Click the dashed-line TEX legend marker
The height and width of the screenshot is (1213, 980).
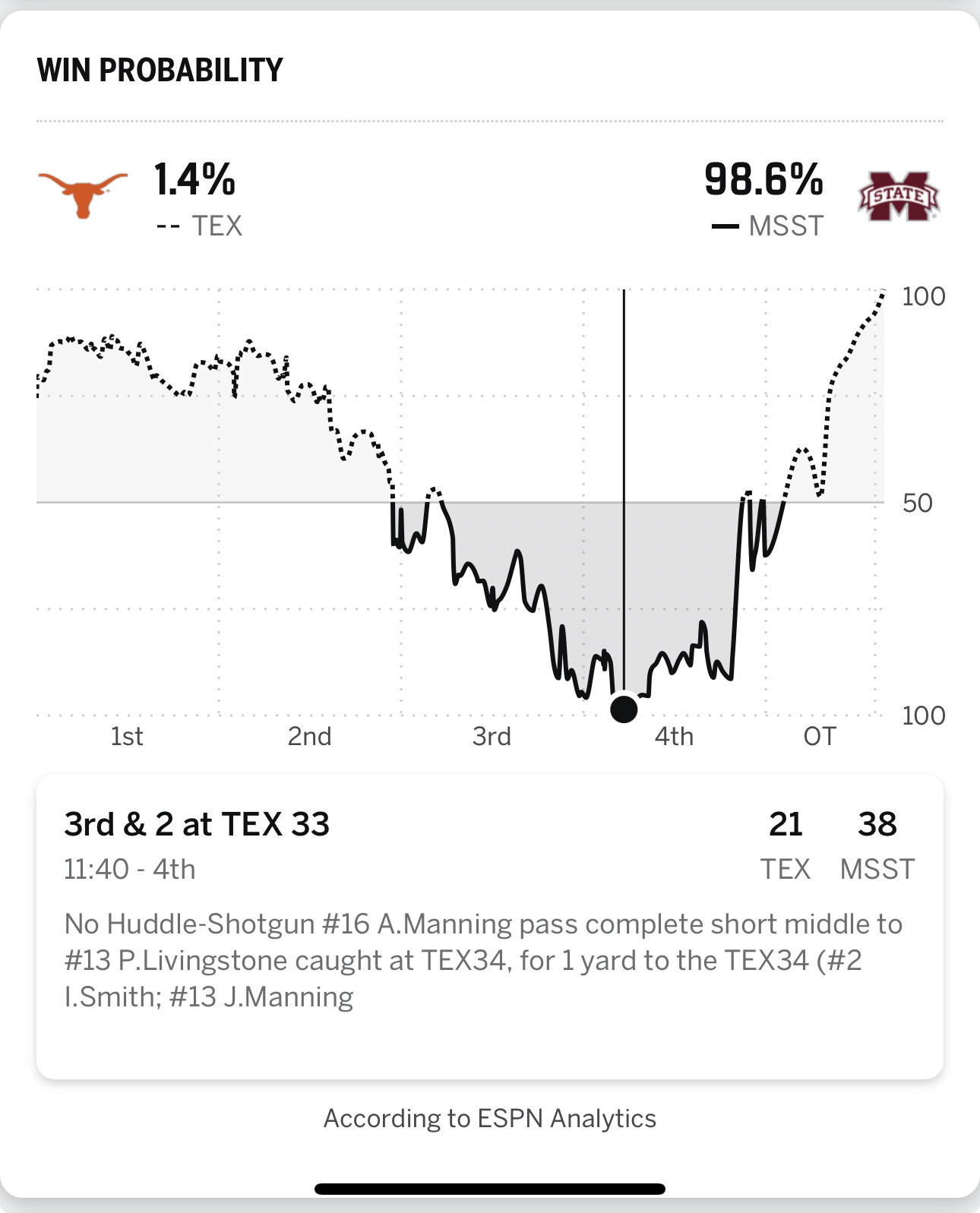point(168,226)
